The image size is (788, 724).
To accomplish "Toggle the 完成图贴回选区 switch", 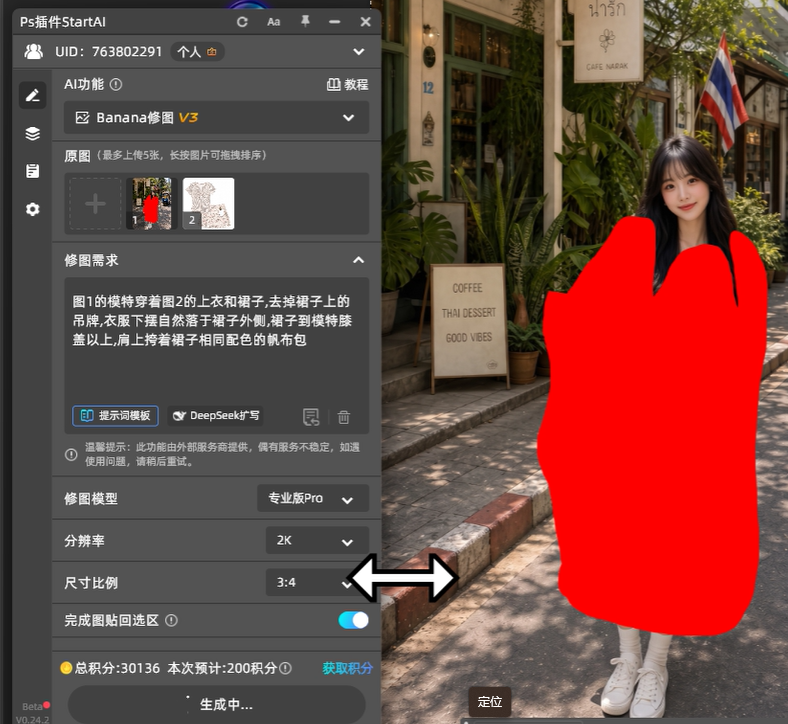I will click(353, 620).
